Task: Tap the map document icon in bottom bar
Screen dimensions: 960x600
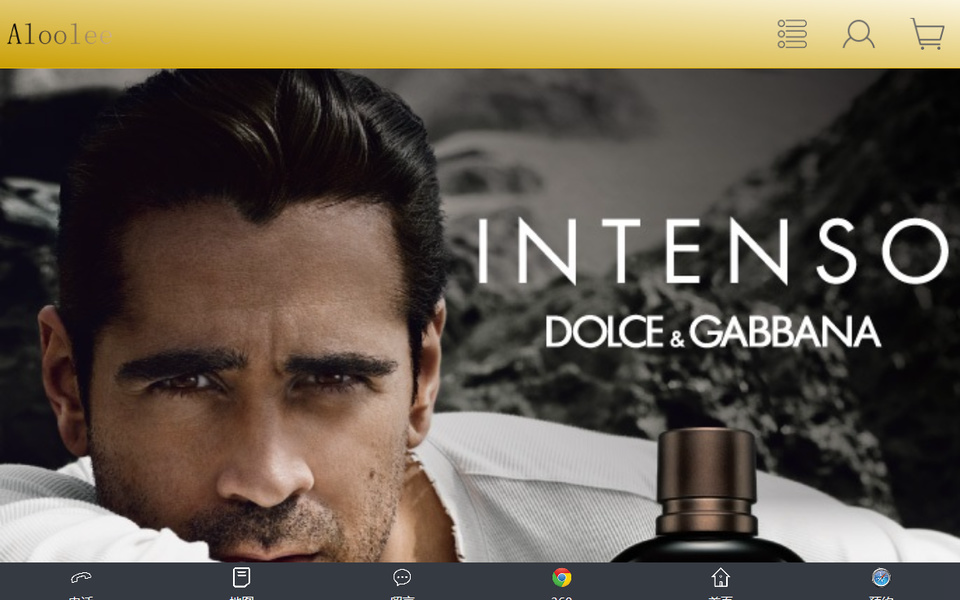Action: pos(241,577)
